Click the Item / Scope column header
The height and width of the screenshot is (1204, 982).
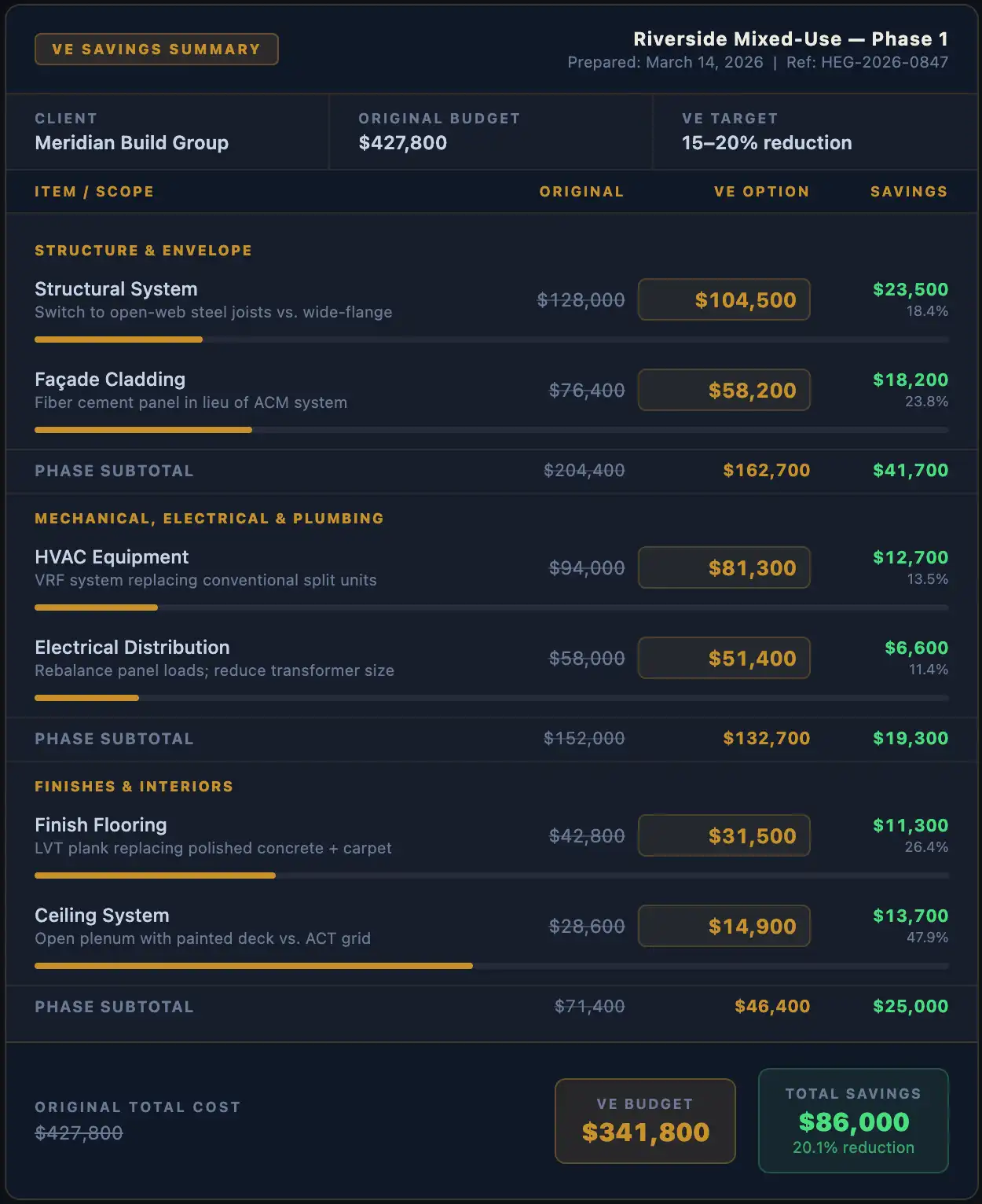pos(94,192)
